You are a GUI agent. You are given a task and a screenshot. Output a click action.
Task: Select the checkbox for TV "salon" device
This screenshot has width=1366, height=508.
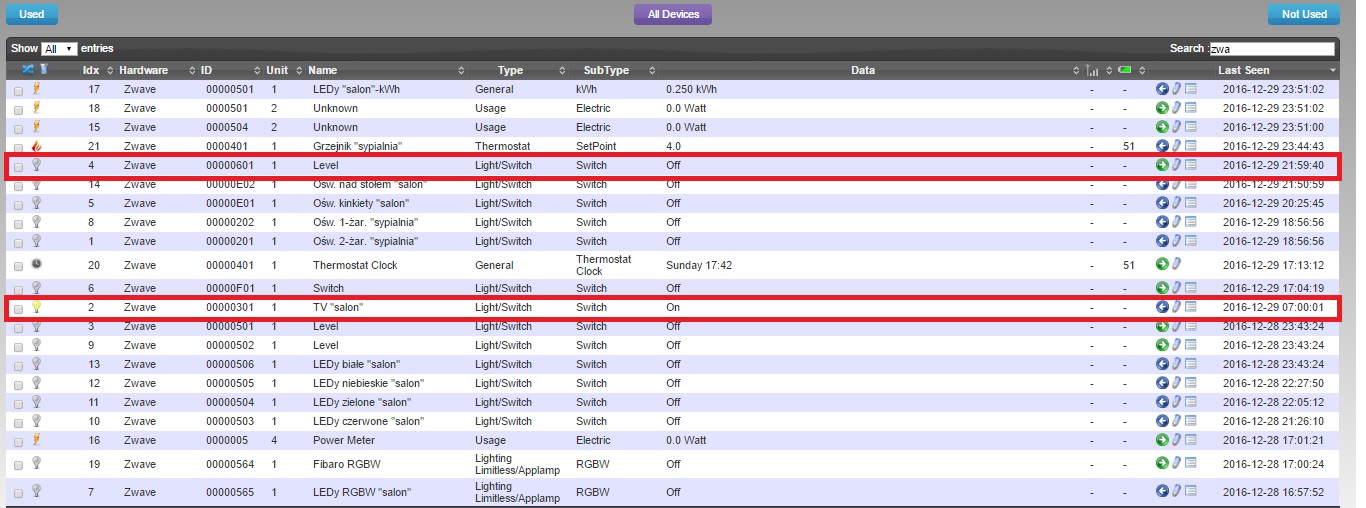[x=18, y=308]
